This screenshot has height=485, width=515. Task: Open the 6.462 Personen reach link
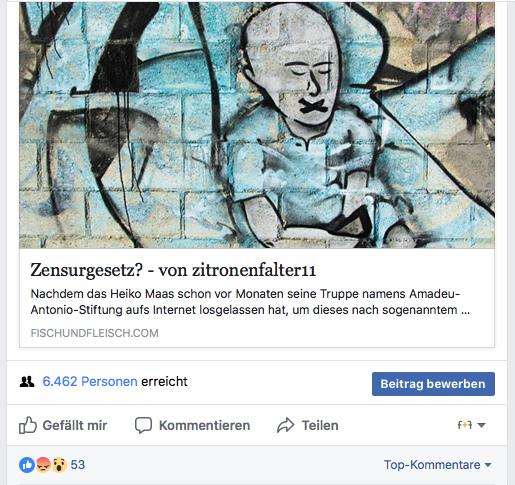(90, 382)
